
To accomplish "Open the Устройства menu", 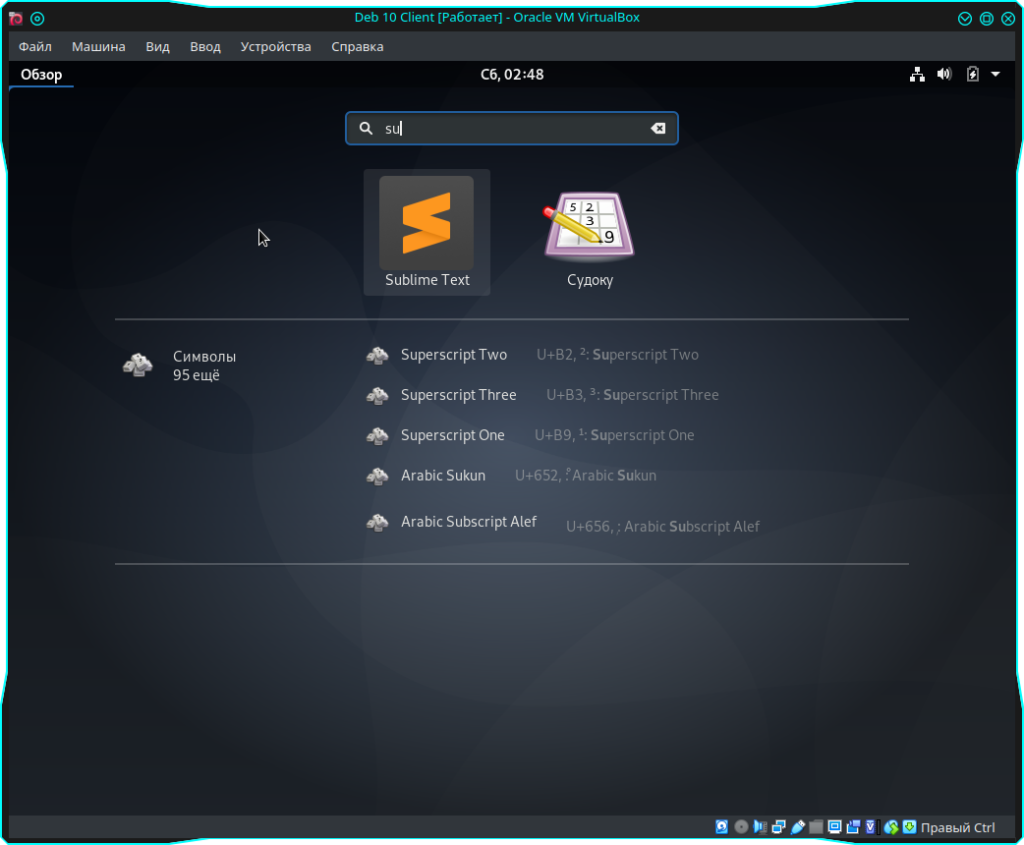I will 275,46.
